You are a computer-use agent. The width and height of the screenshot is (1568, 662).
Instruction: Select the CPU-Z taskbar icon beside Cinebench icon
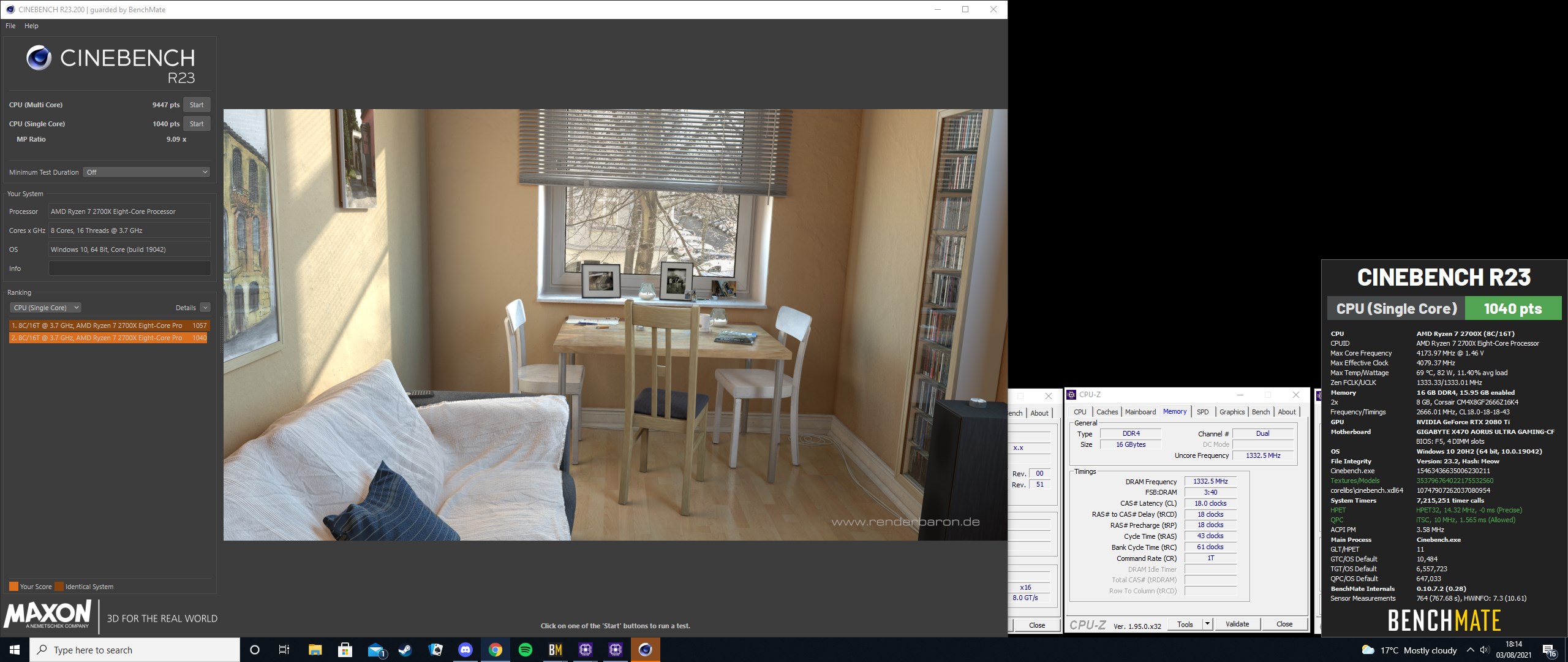(616, 650)
